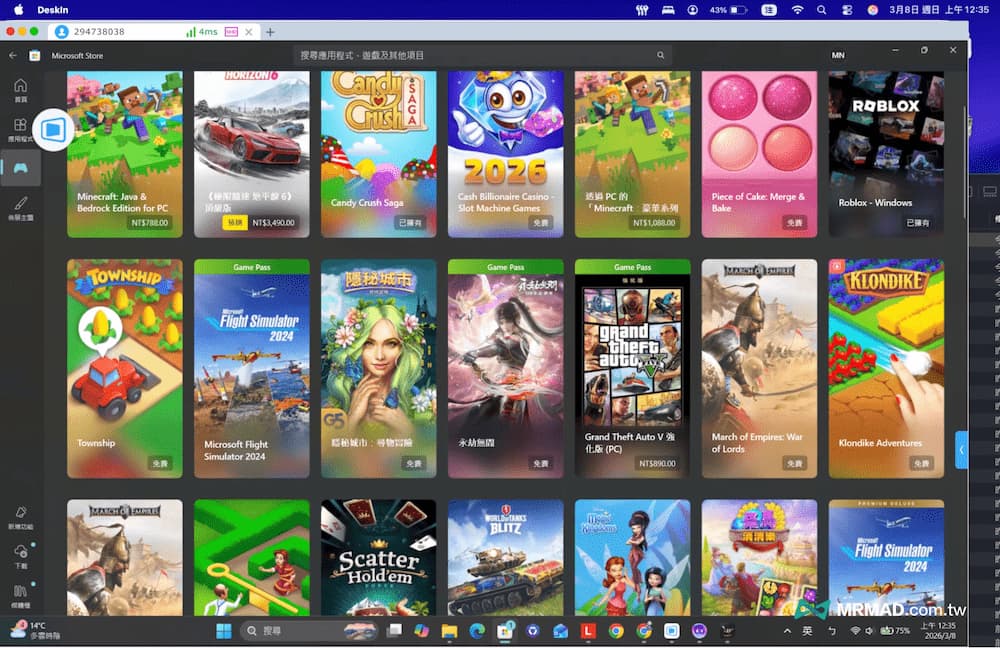This screenshot has height=648, width=1000.
Task: Open the Downloads cloud icon in the sidebar
Action: [20, 553]
